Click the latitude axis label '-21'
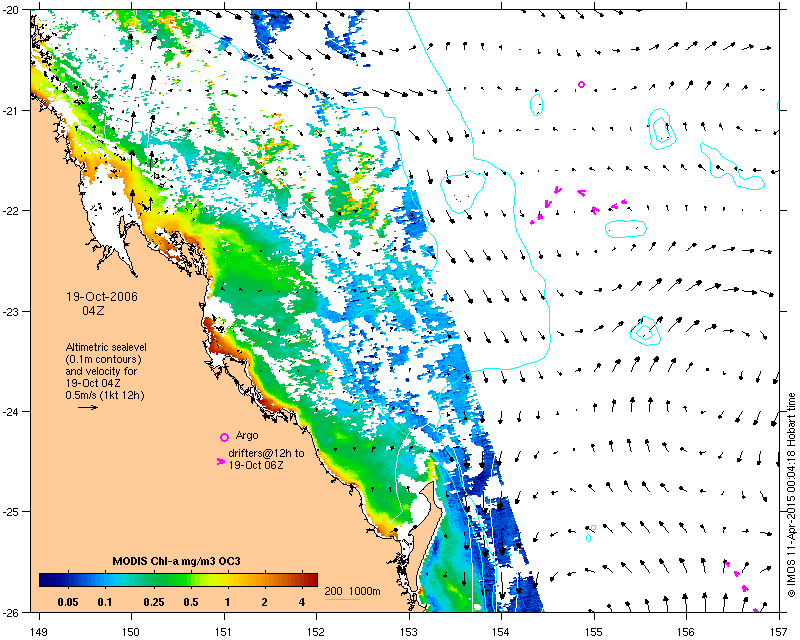This screenshot has width=800, height=640. pyautogui.click(x=10, y=111)
